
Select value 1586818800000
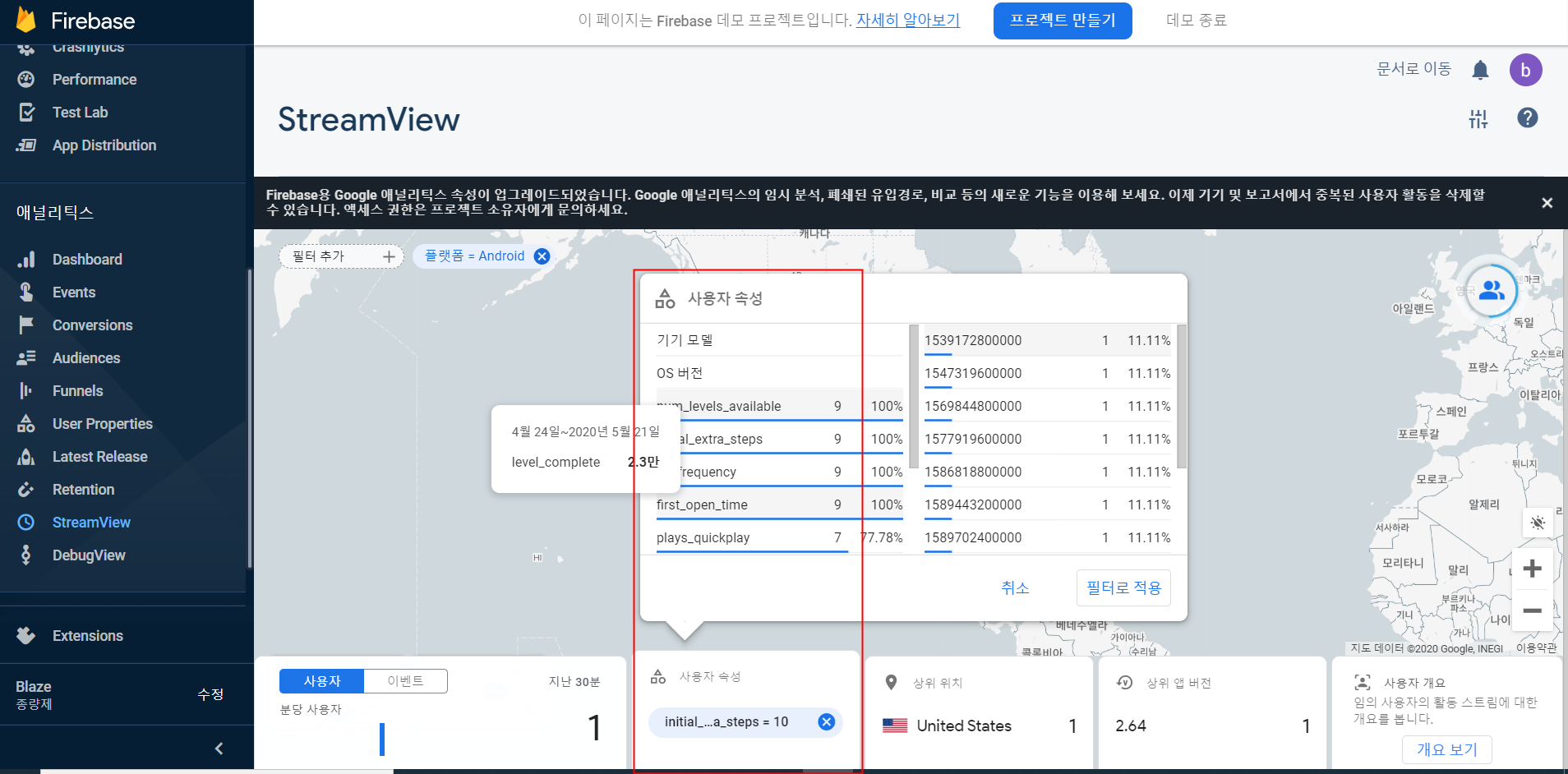click(1048, 472)
